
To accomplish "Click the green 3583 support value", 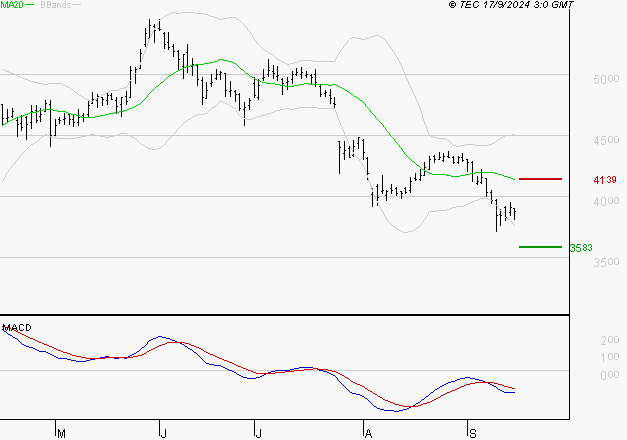I will 581,248.
